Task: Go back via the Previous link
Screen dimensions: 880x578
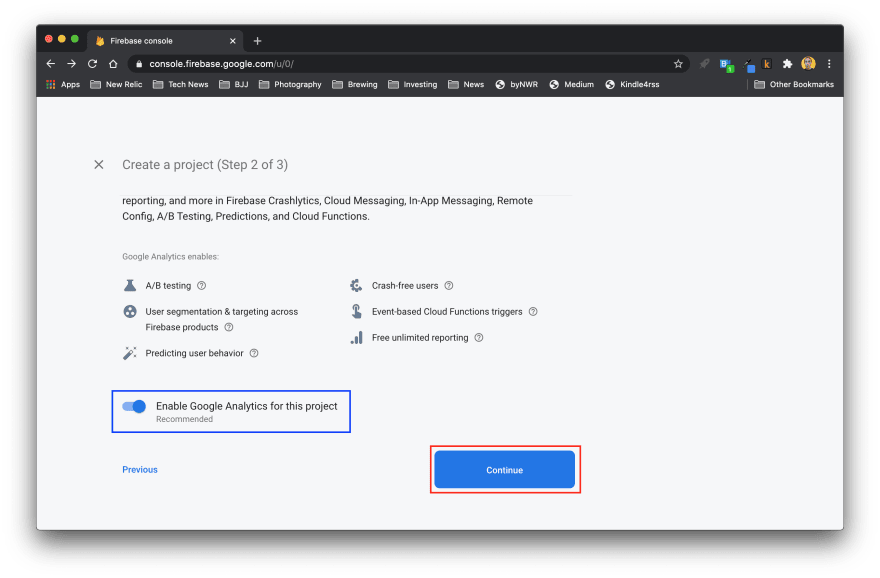Action: [140, 470]
